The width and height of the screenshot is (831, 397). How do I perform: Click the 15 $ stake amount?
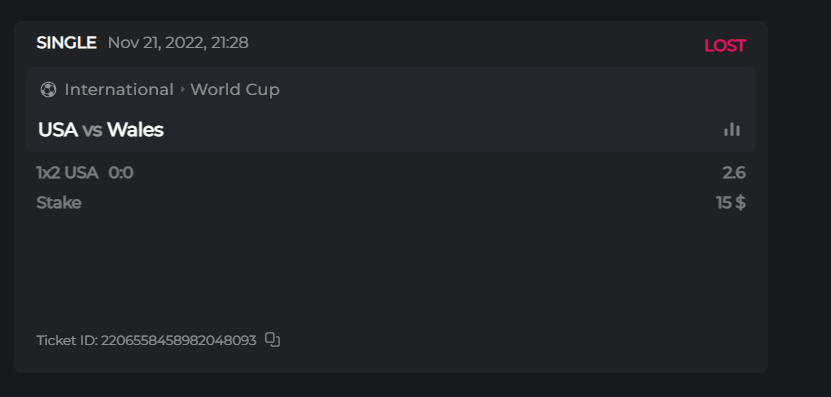(x=731, y=203)
